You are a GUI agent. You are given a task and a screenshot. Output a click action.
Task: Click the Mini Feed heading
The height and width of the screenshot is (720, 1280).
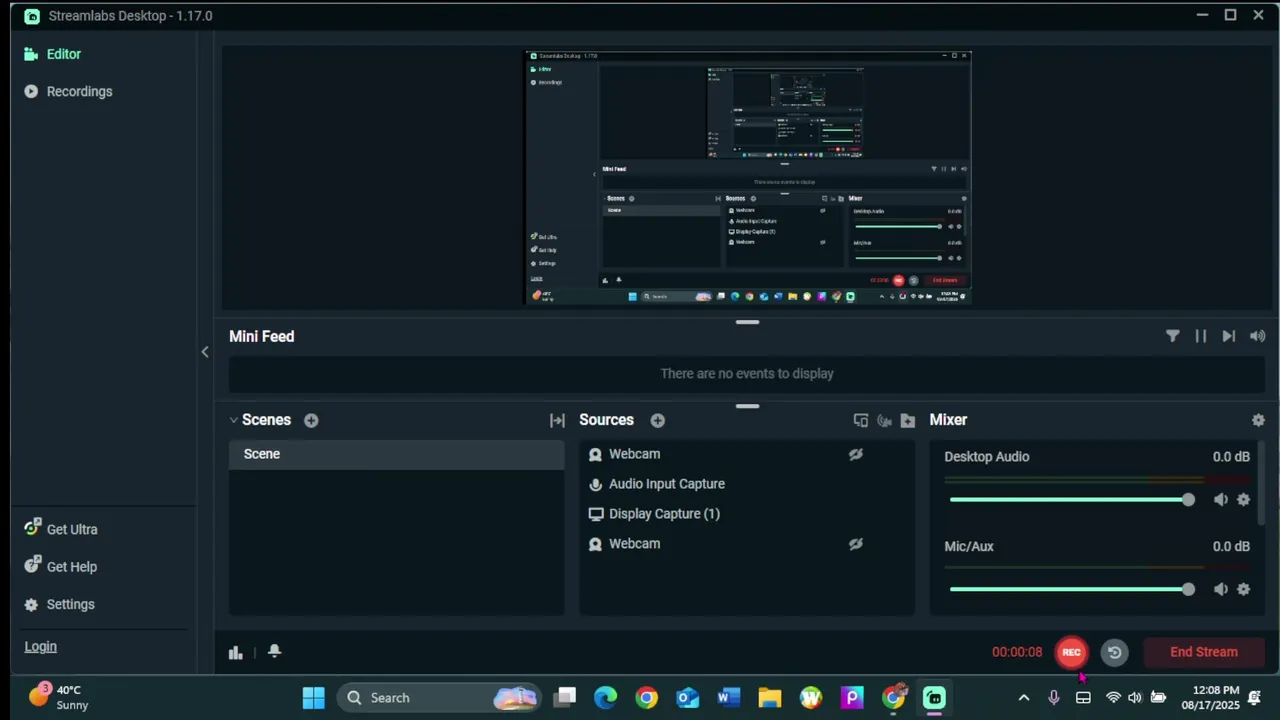point(262,336)
